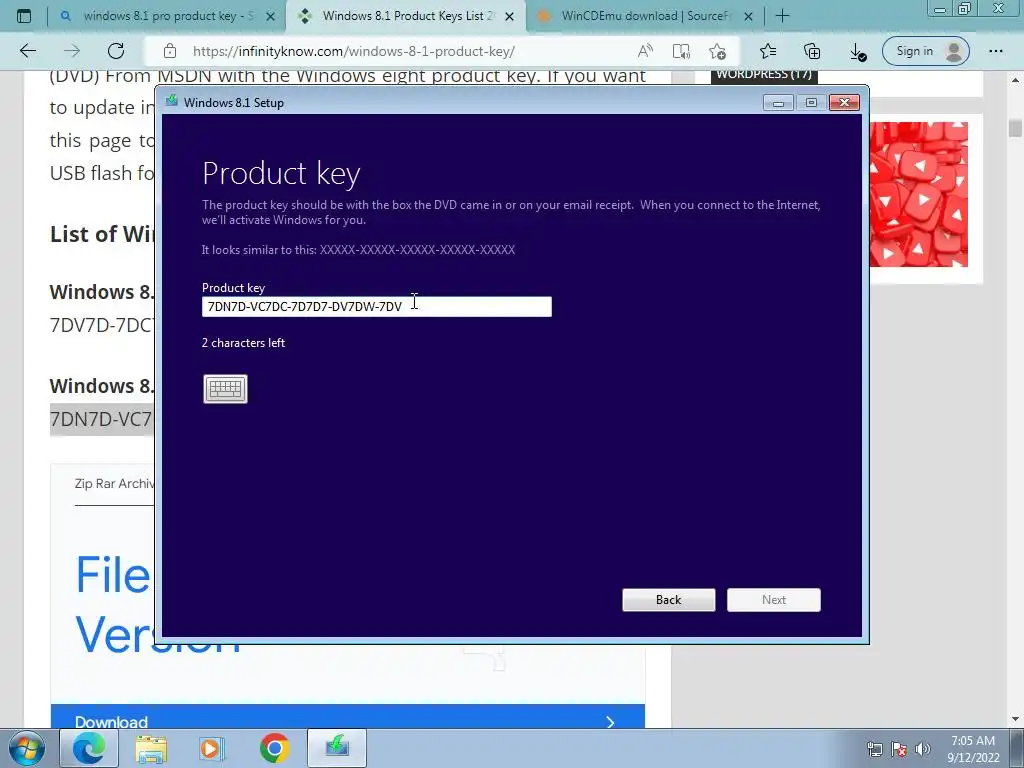This screenshot has height=768, width=1024.
Task: Open the WORDPRESS (17) category link
Action: [764, 76]
